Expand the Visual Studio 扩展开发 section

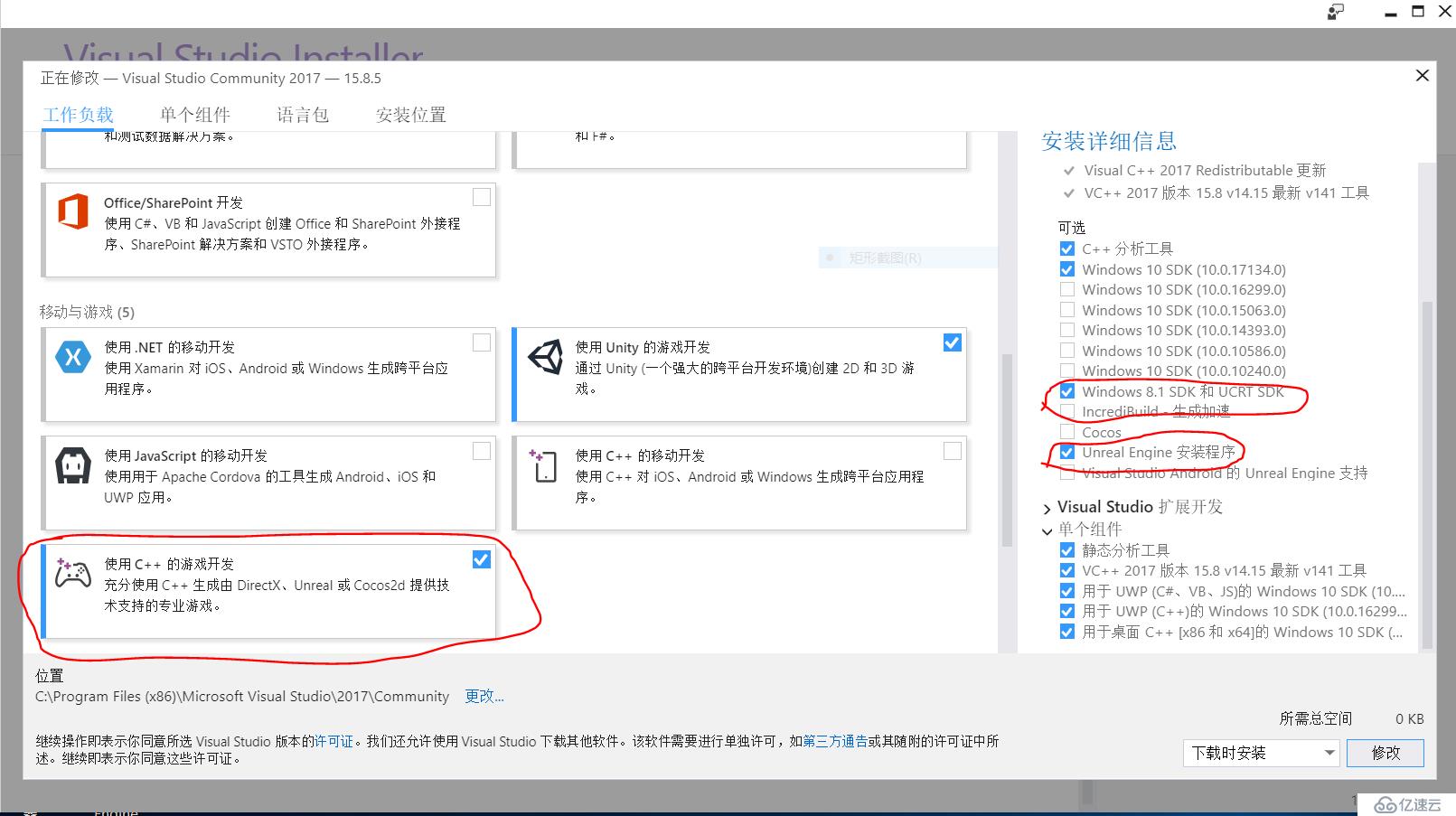point(1047,509)
